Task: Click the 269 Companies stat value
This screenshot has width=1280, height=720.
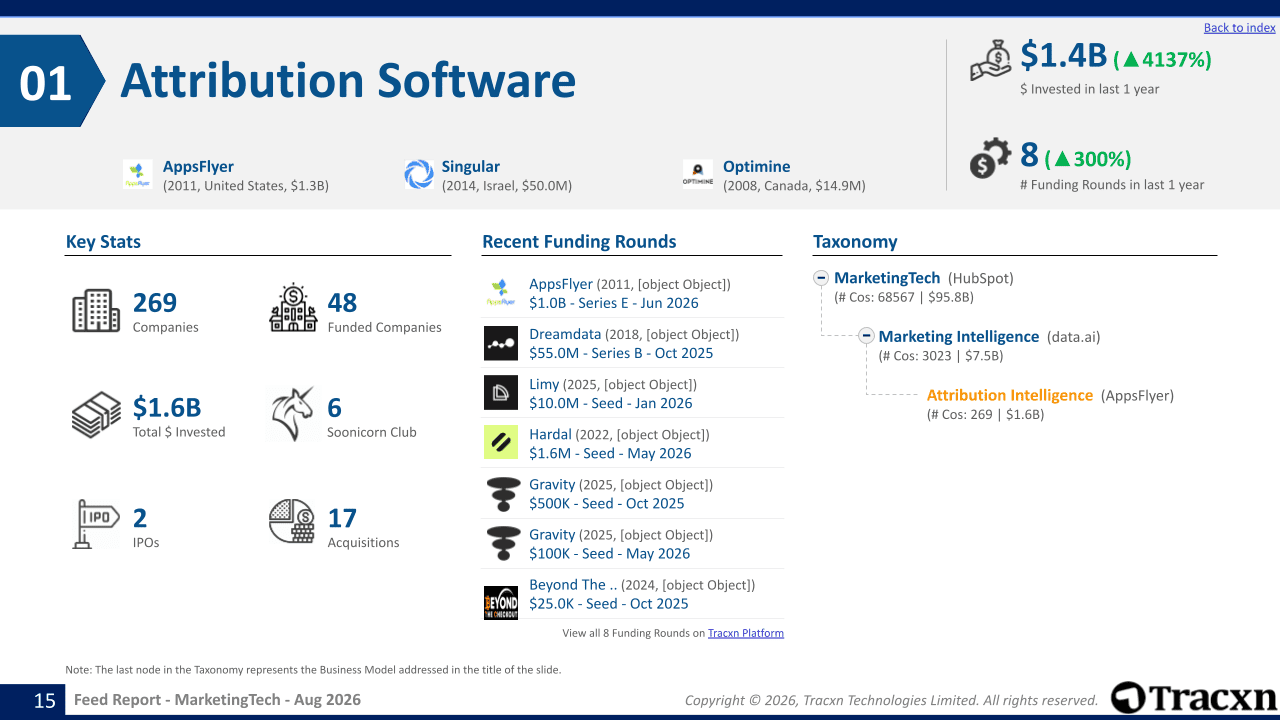Action: click(x=155, y=302)
